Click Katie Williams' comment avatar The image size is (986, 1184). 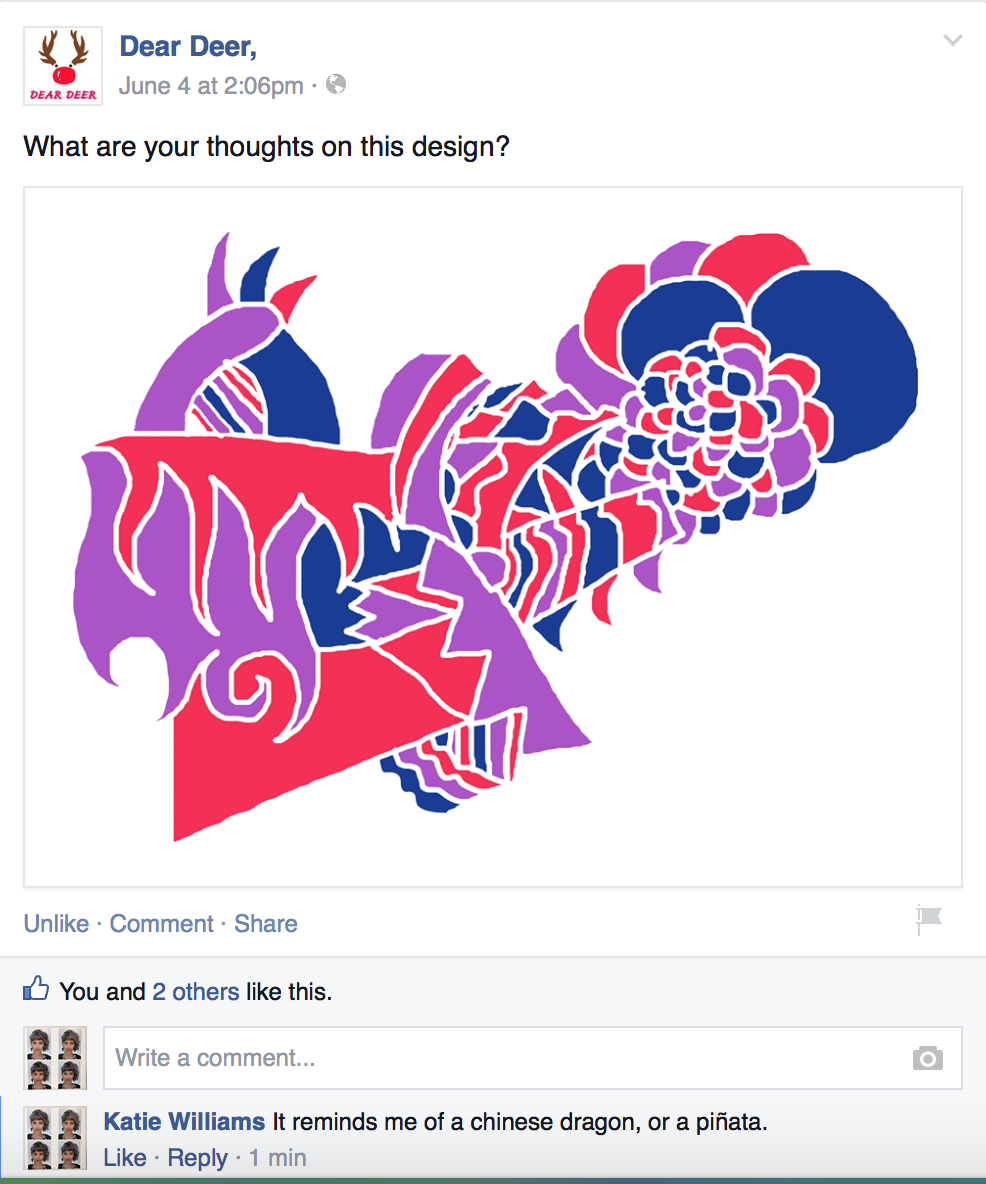pos(55,1138)
